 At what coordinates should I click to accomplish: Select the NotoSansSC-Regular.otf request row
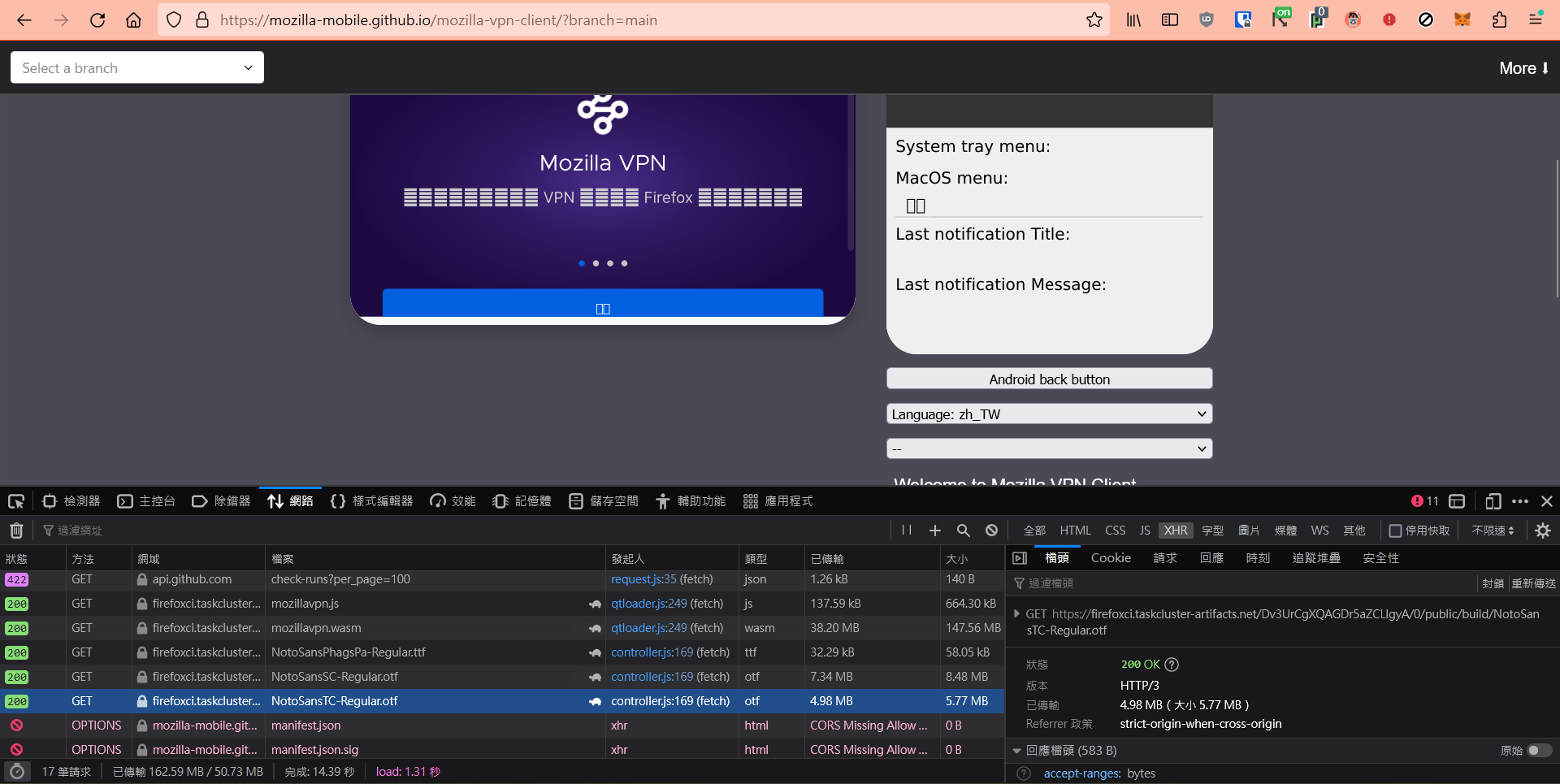coord(502,677)
